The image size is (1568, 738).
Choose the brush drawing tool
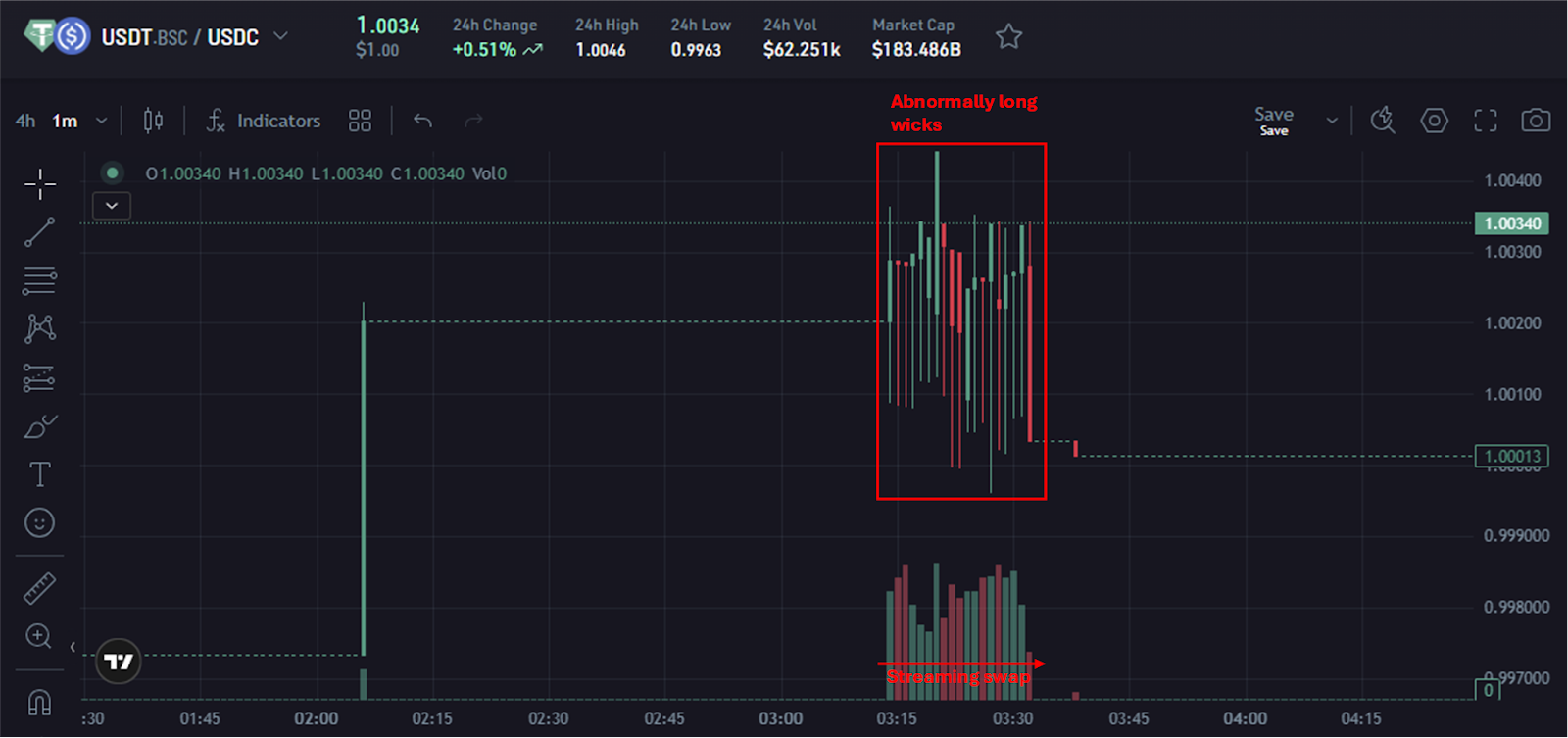click(40, 427)
